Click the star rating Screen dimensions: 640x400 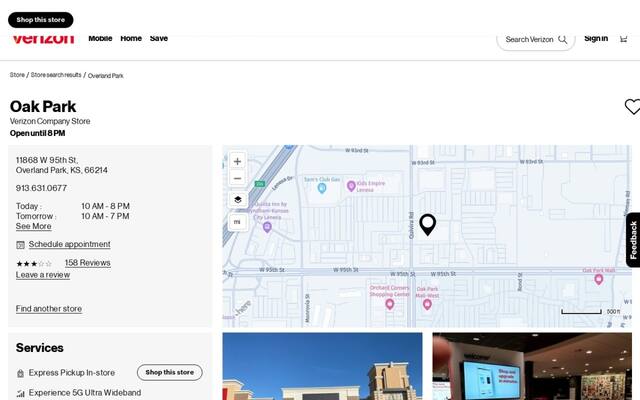34,264
